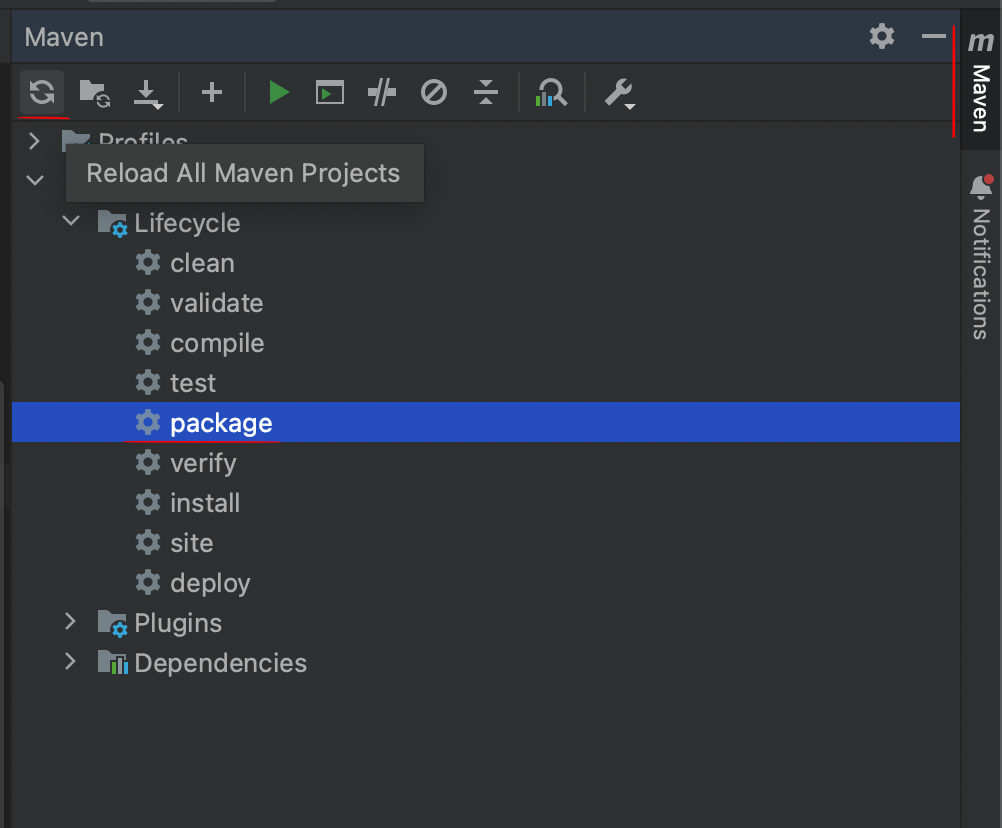Click Generate Sources and Update Folders icon
1002x828 pixels.
(95, 93)
